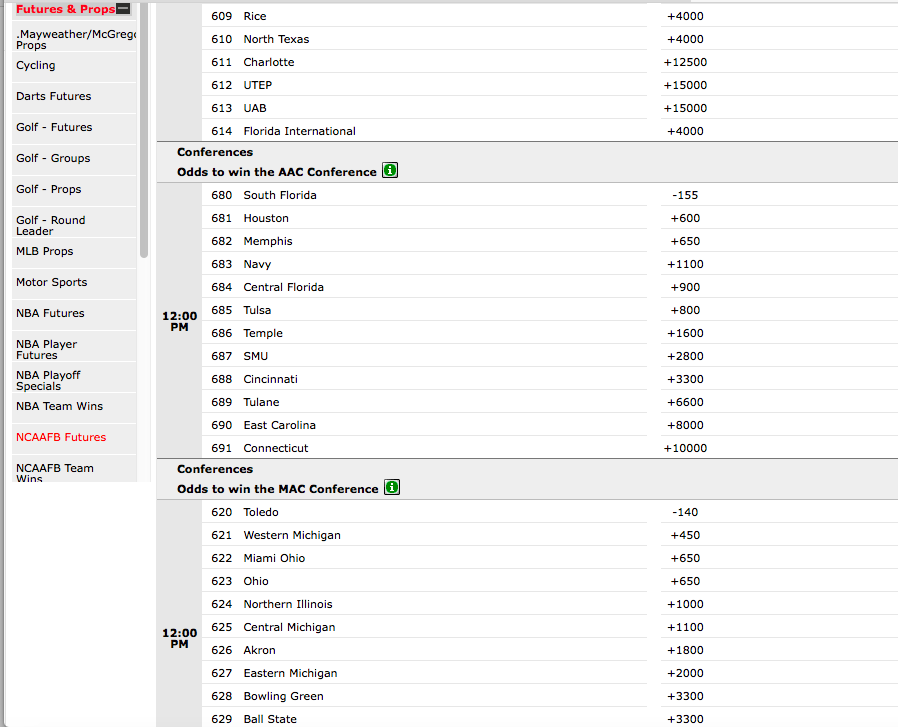The height and width of the screenshot is (727, 898).
Task: Select Eastern Michigan +2000 odds
Action: pyautogui.click(x=685, y=673)
